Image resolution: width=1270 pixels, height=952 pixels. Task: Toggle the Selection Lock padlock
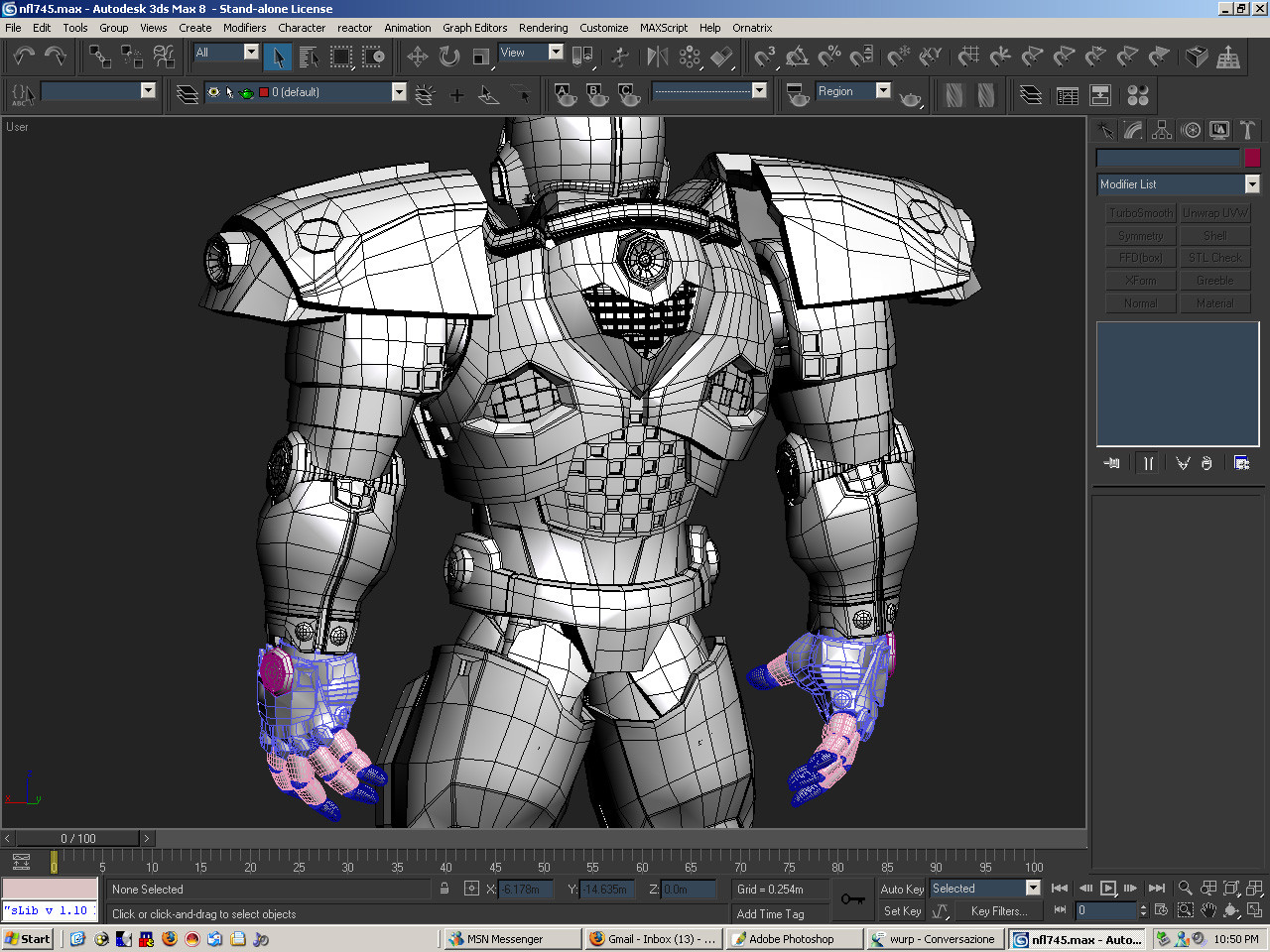(444, 889)
